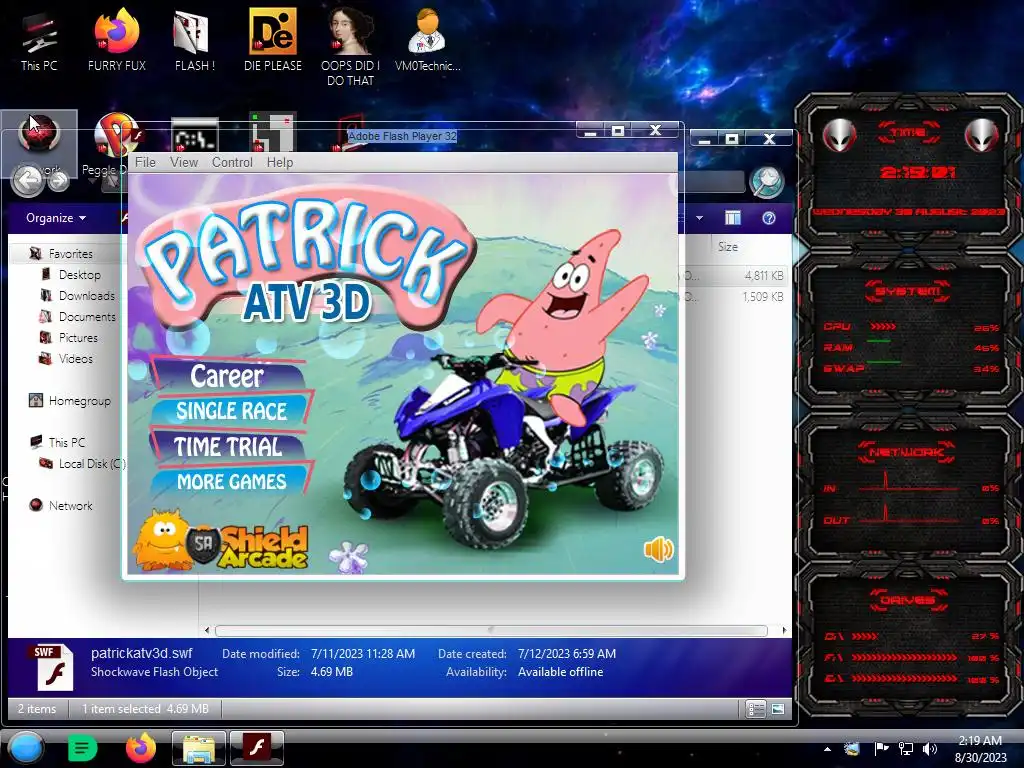The height and width of the screenshot is (768, 1024).
Task: Choose SINGLE RACE in the game menu
Action: click(231, 411)
